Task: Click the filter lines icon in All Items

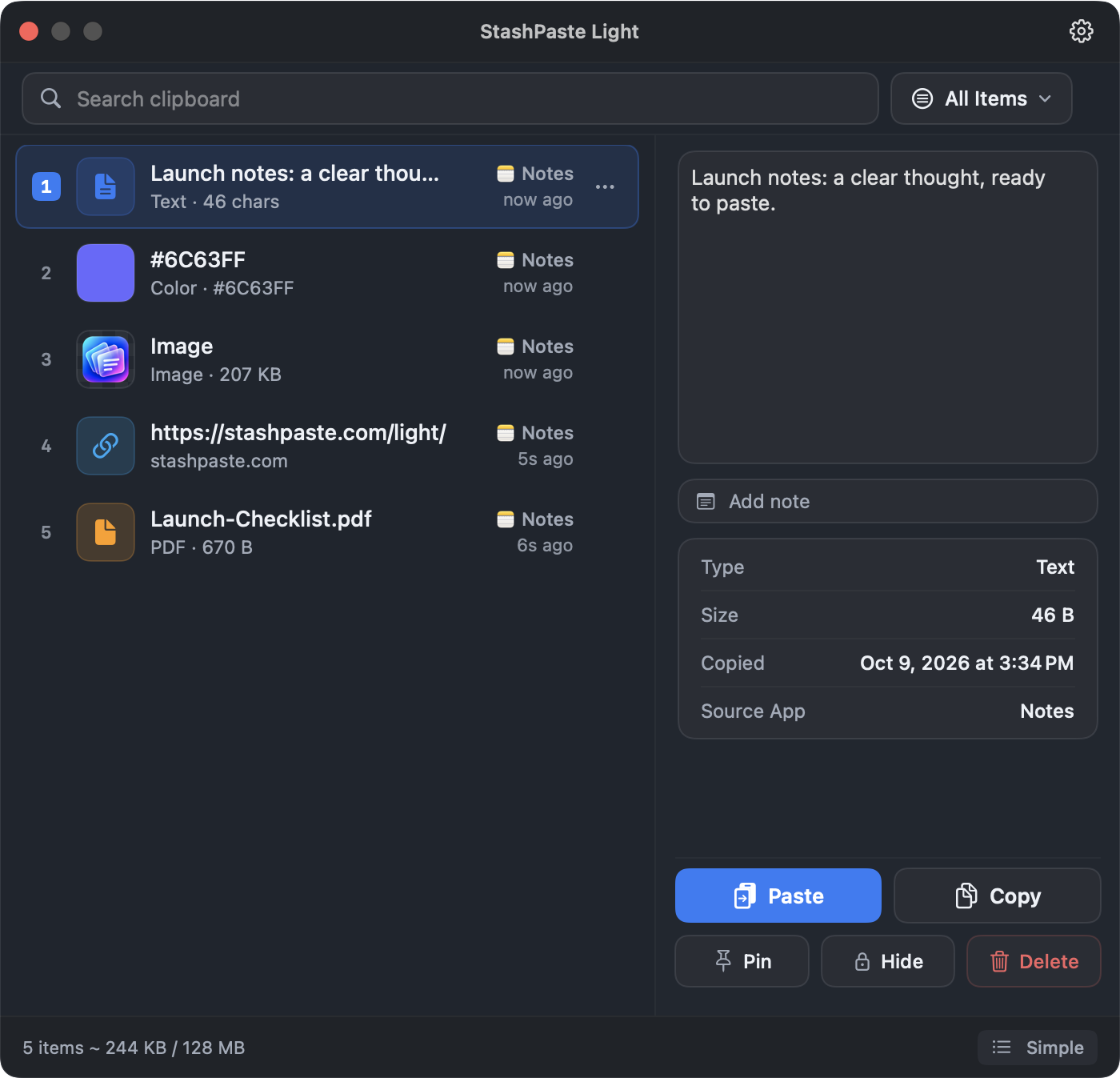Action: click(922, 98)
